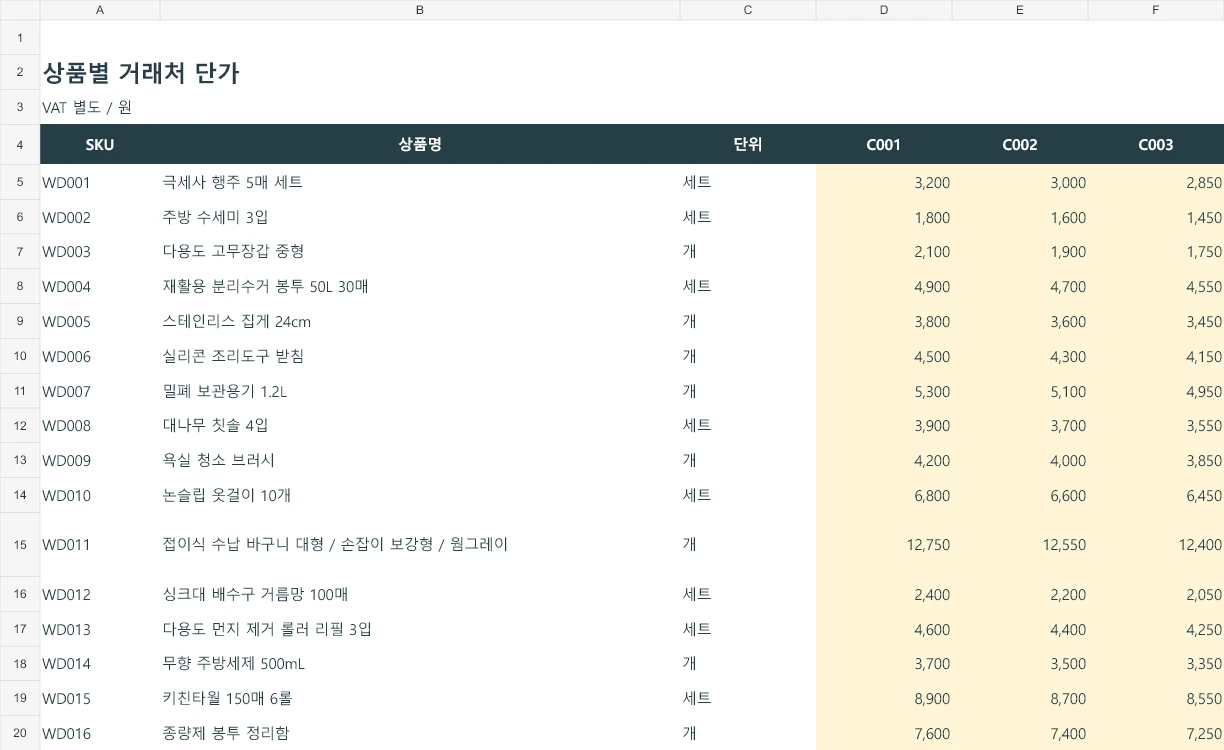Click product name '재활용 분리수거 봉투 50L 30매'
This screenshot has width=1224, height=750.
pyautogui.click(x=265, y=287)
